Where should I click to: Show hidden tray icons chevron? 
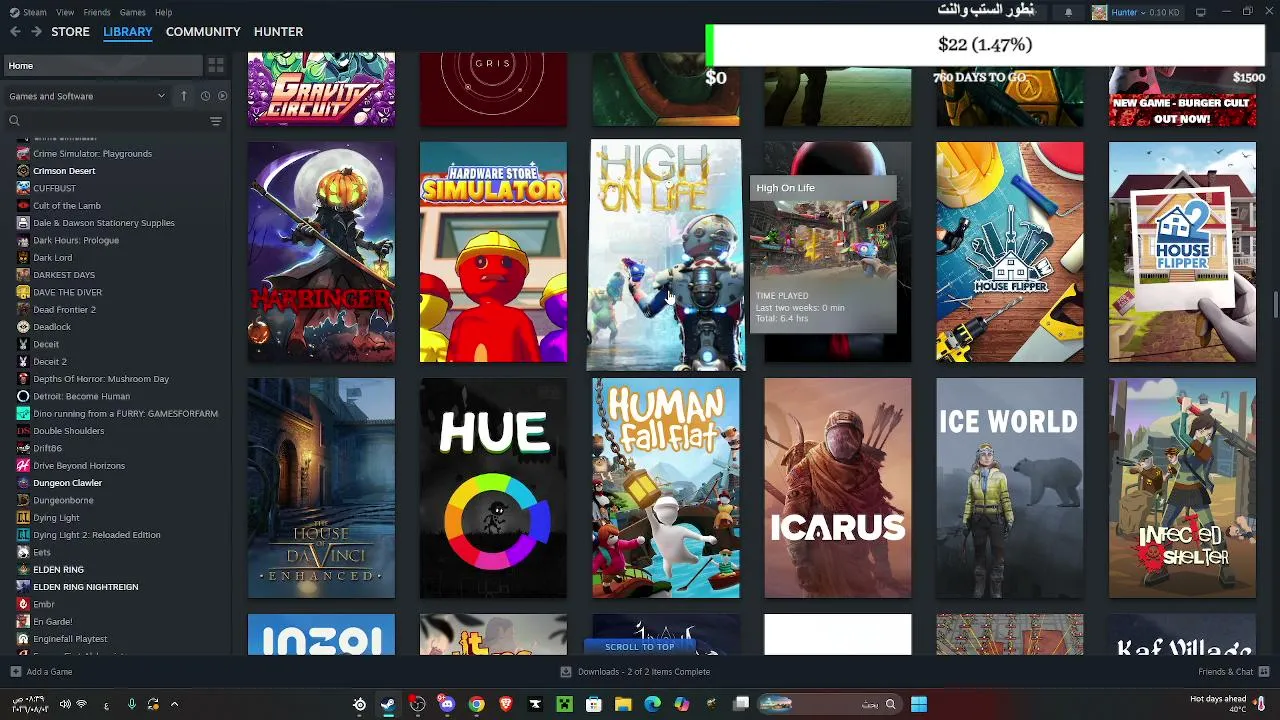click(x=174, y=704)
